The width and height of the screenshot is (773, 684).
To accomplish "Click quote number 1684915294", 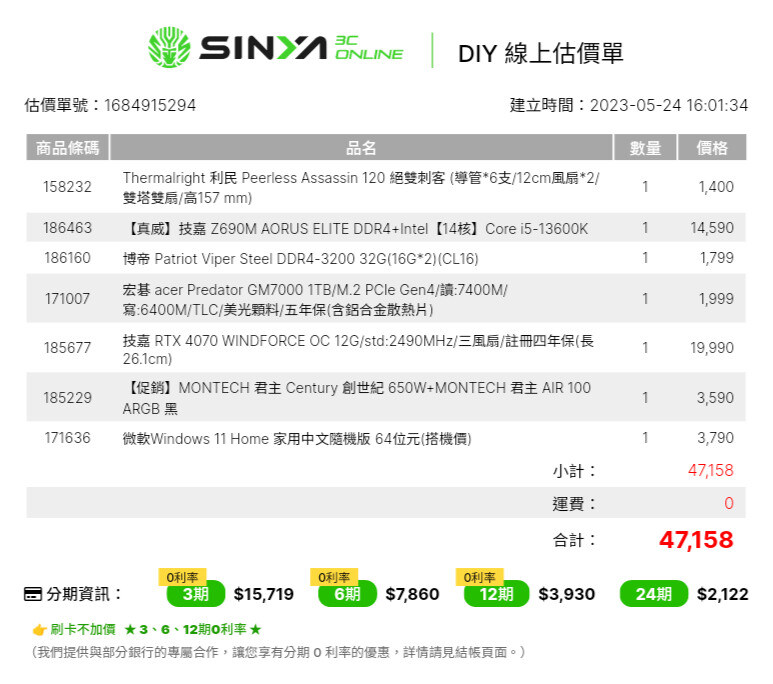I will click(x=150, y=105).
